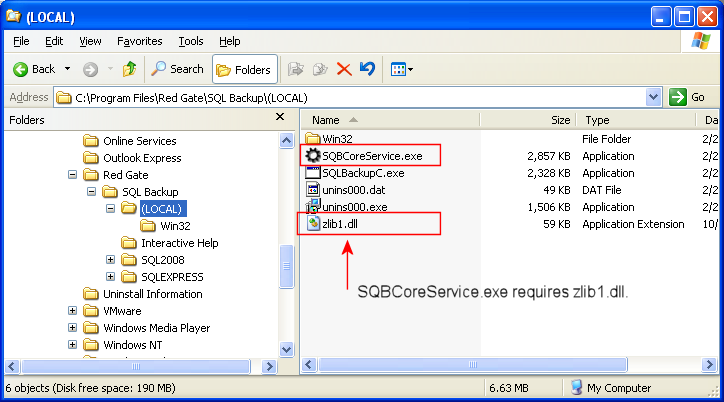Image resolution: width=724 pixels, height=402 pixels.
Task: Select the zlib1.dll file icon
Action: click(x=312, y=224)
